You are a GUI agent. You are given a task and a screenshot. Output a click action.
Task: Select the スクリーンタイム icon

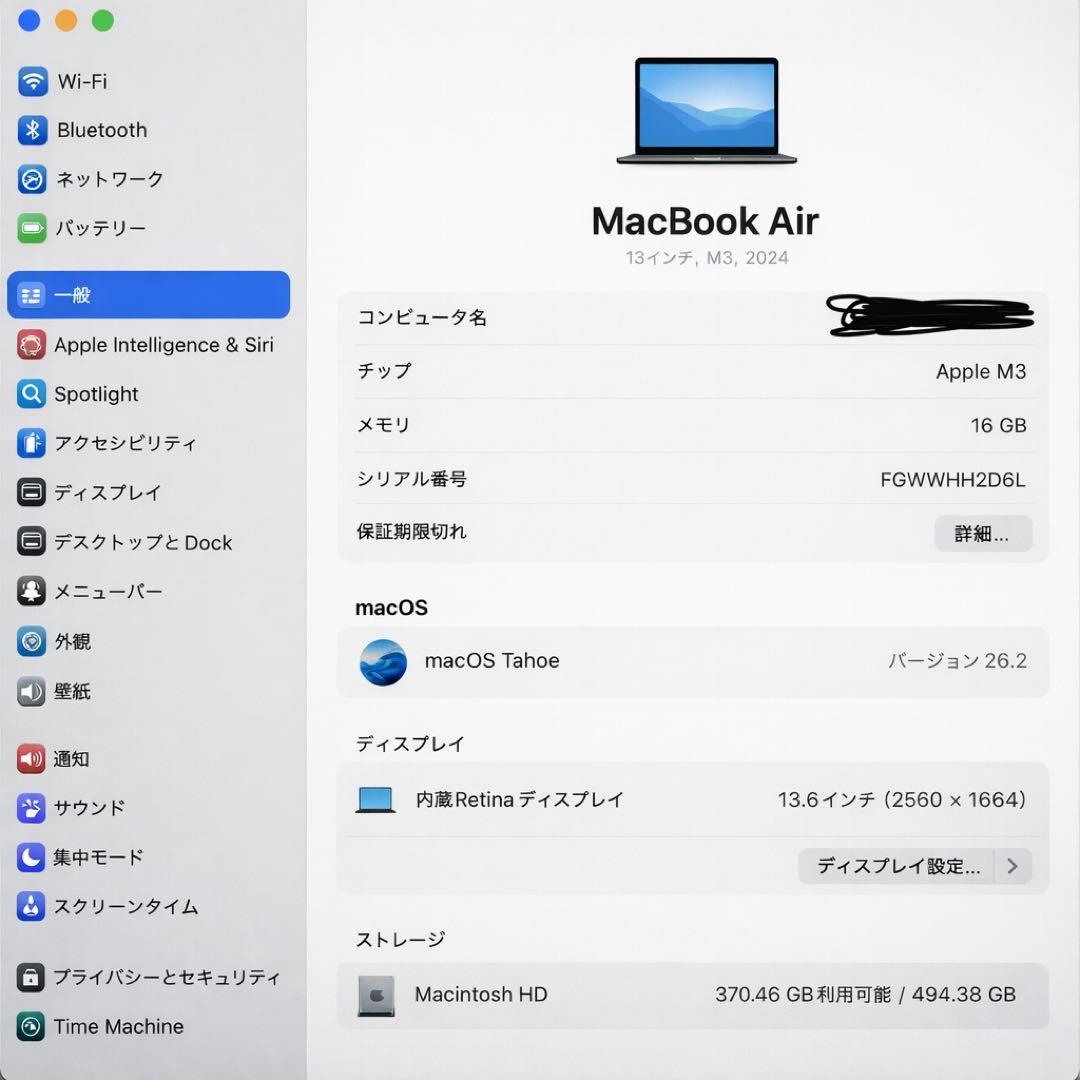tap(31, 907)
